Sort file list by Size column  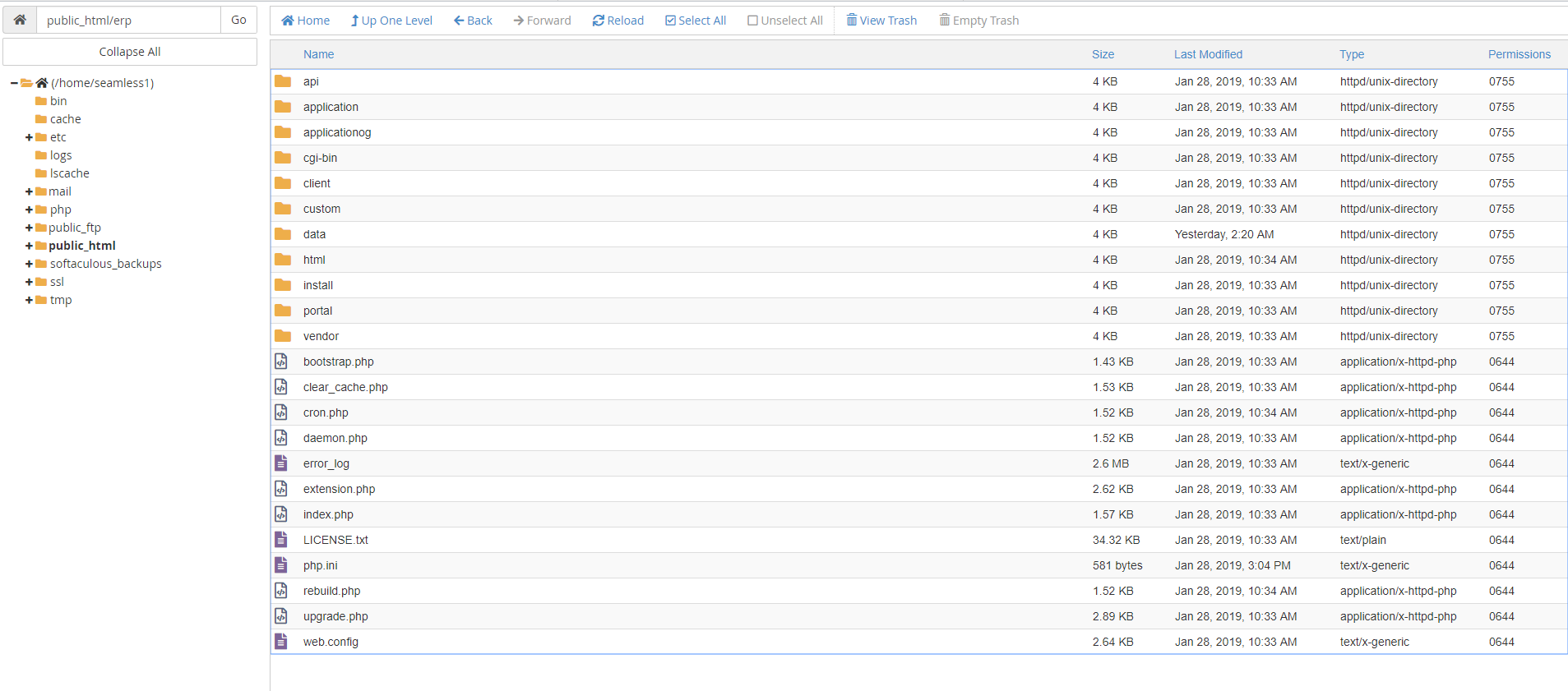tap(1103, 54)
